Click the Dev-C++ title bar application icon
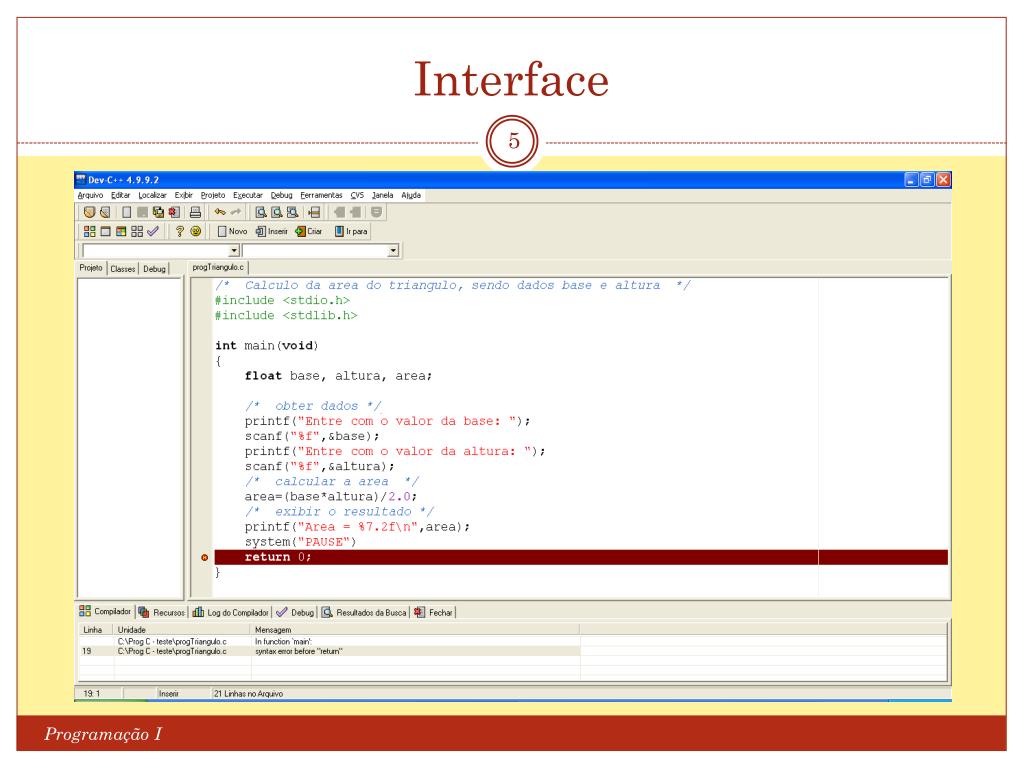1024x768 pixels. [x=81, y=179]
